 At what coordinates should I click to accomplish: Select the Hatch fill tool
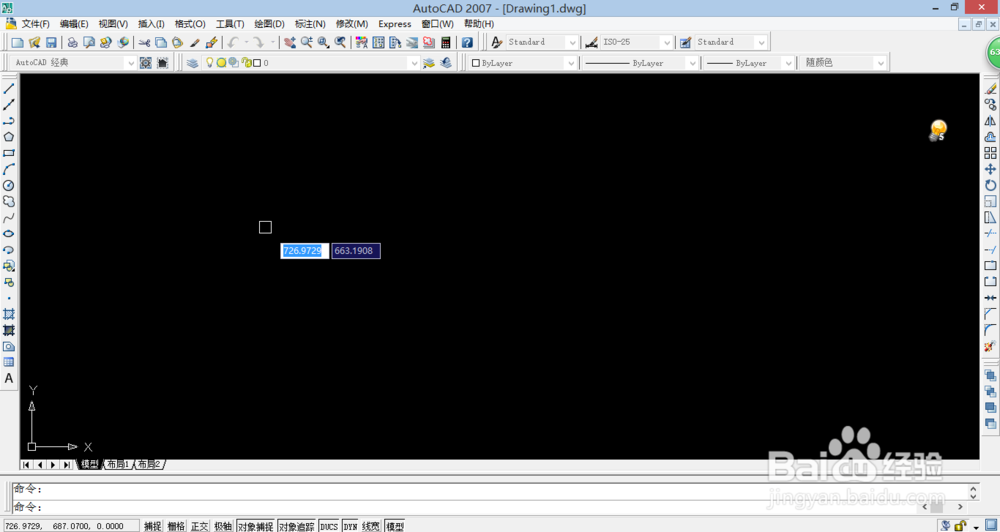click(9, 314)
